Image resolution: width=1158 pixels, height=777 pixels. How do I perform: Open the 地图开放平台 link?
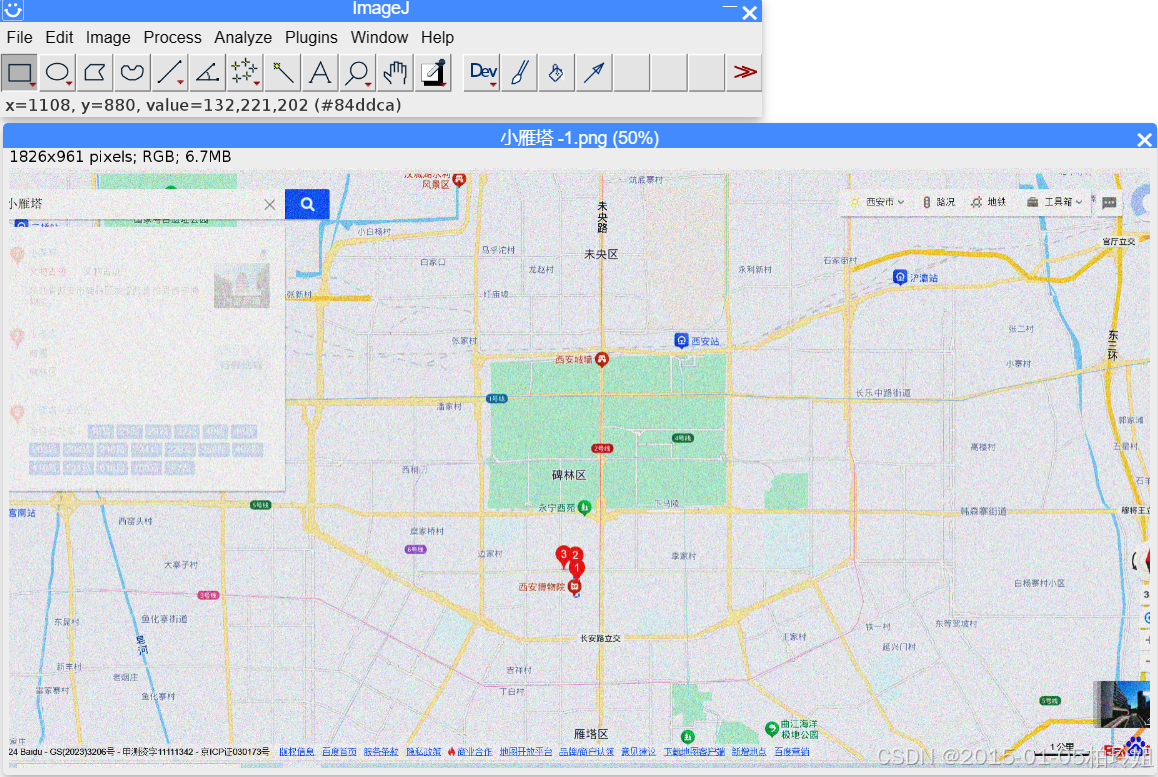[x=526, y=752]
